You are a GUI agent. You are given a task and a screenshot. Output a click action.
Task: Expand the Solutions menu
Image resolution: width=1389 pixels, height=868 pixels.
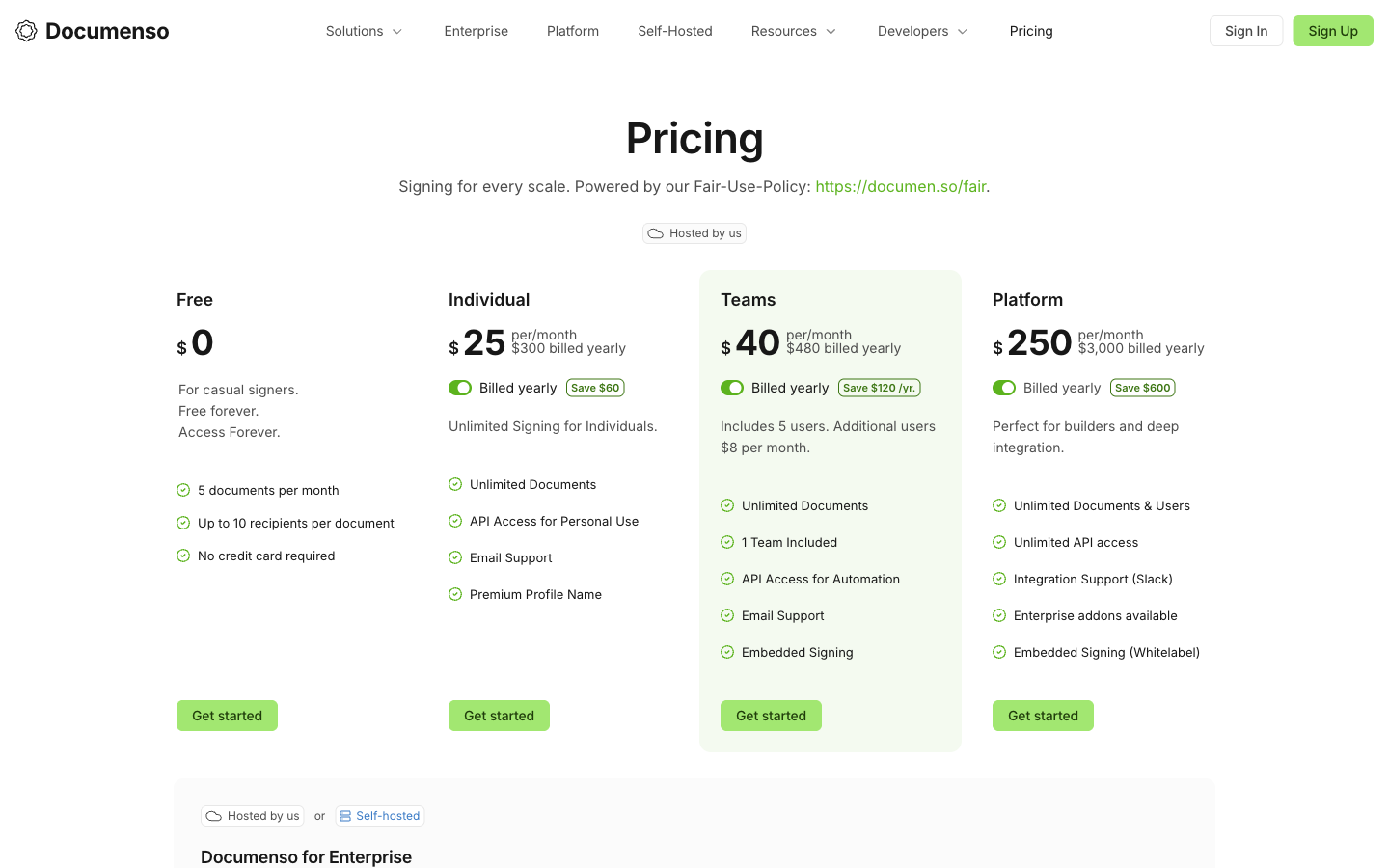coord(365,31)
